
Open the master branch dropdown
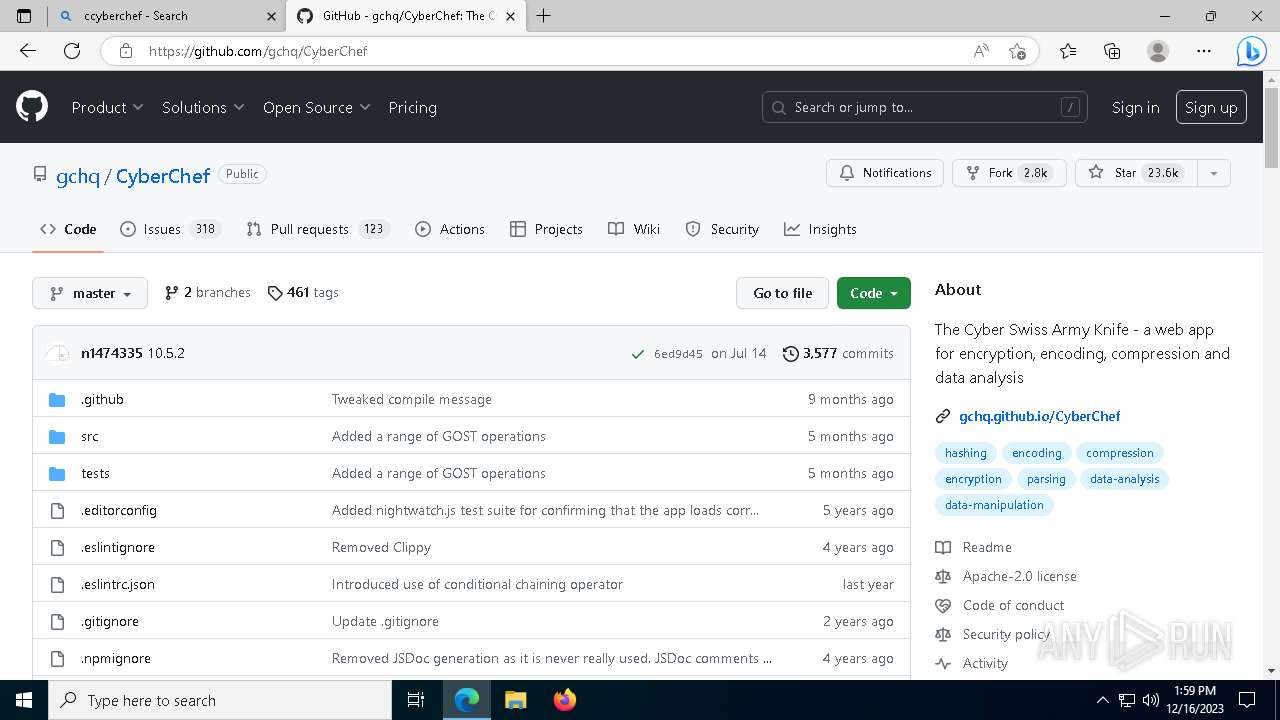[x=90, y=293]
